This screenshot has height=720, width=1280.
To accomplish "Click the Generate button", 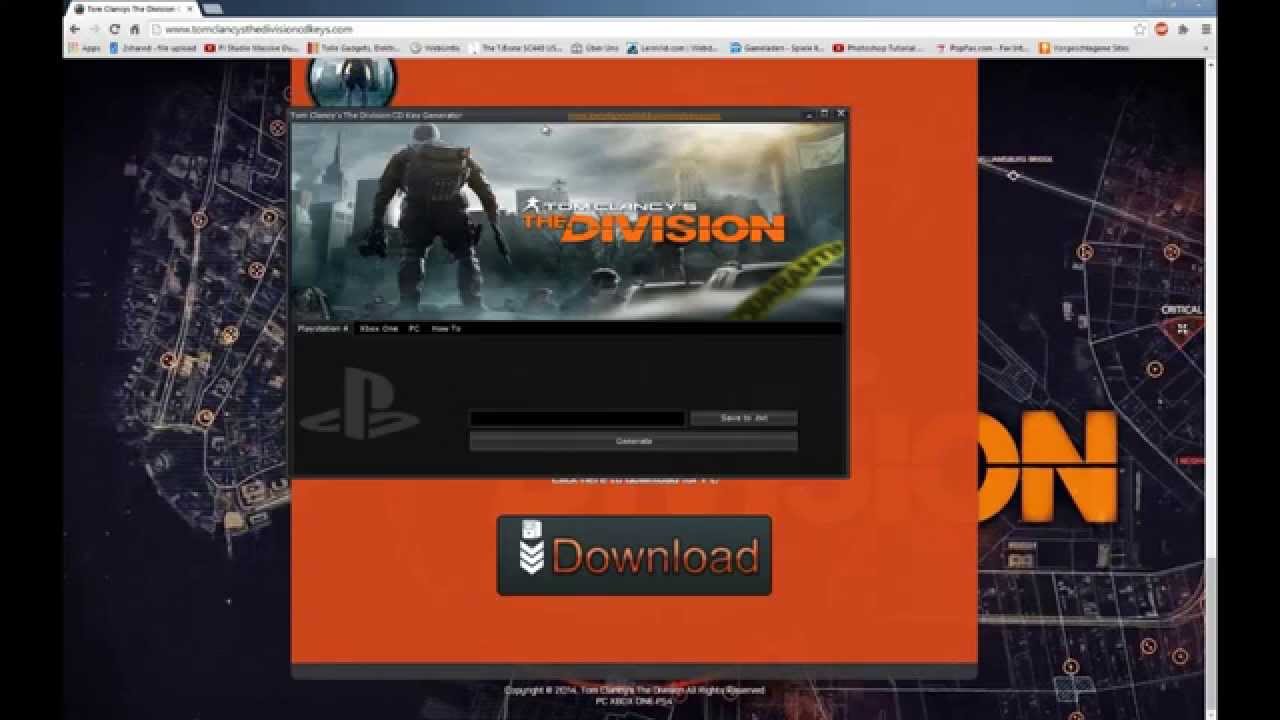I will coord(633,441).
